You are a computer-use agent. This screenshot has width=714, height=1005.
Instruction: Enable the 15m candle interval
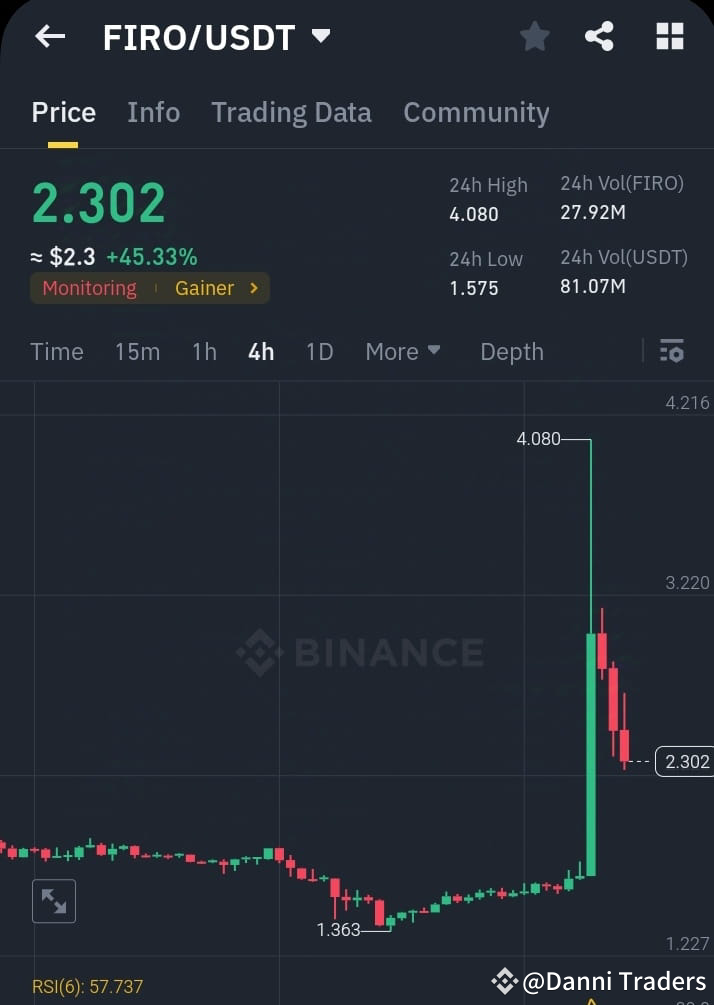[x=138, y=351]
